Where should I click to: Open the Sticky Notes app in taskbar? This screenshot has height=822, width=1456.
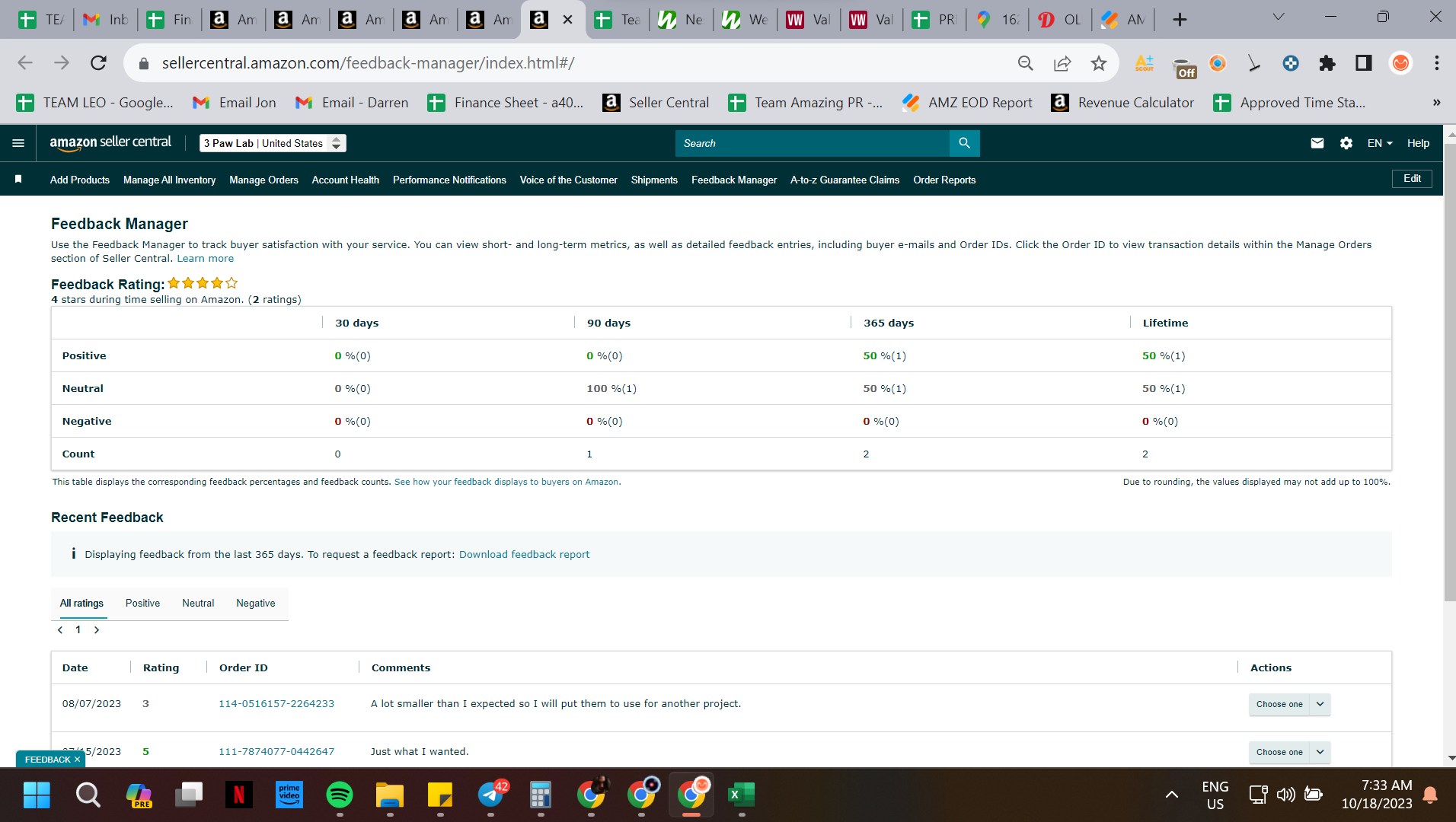coord(440,795)
